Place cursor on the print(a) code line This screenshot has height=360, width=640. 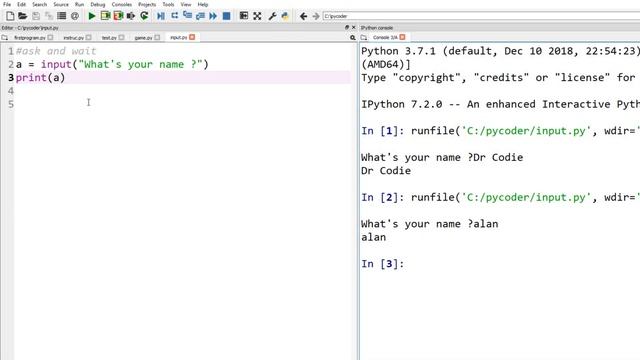(x=182, y=78)
